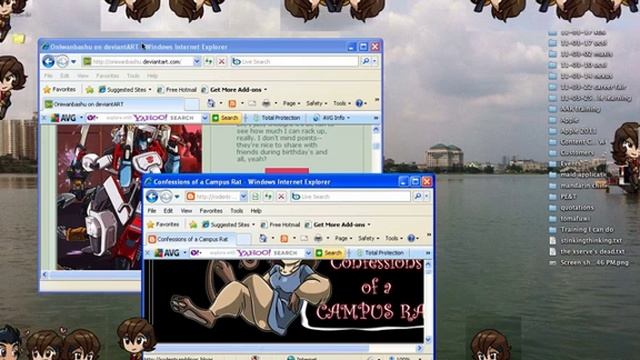The height and width of the screenshot is (360, 640).
Task: Open Tools menu in Campus Rat menu bar
Action: point(236,211)
